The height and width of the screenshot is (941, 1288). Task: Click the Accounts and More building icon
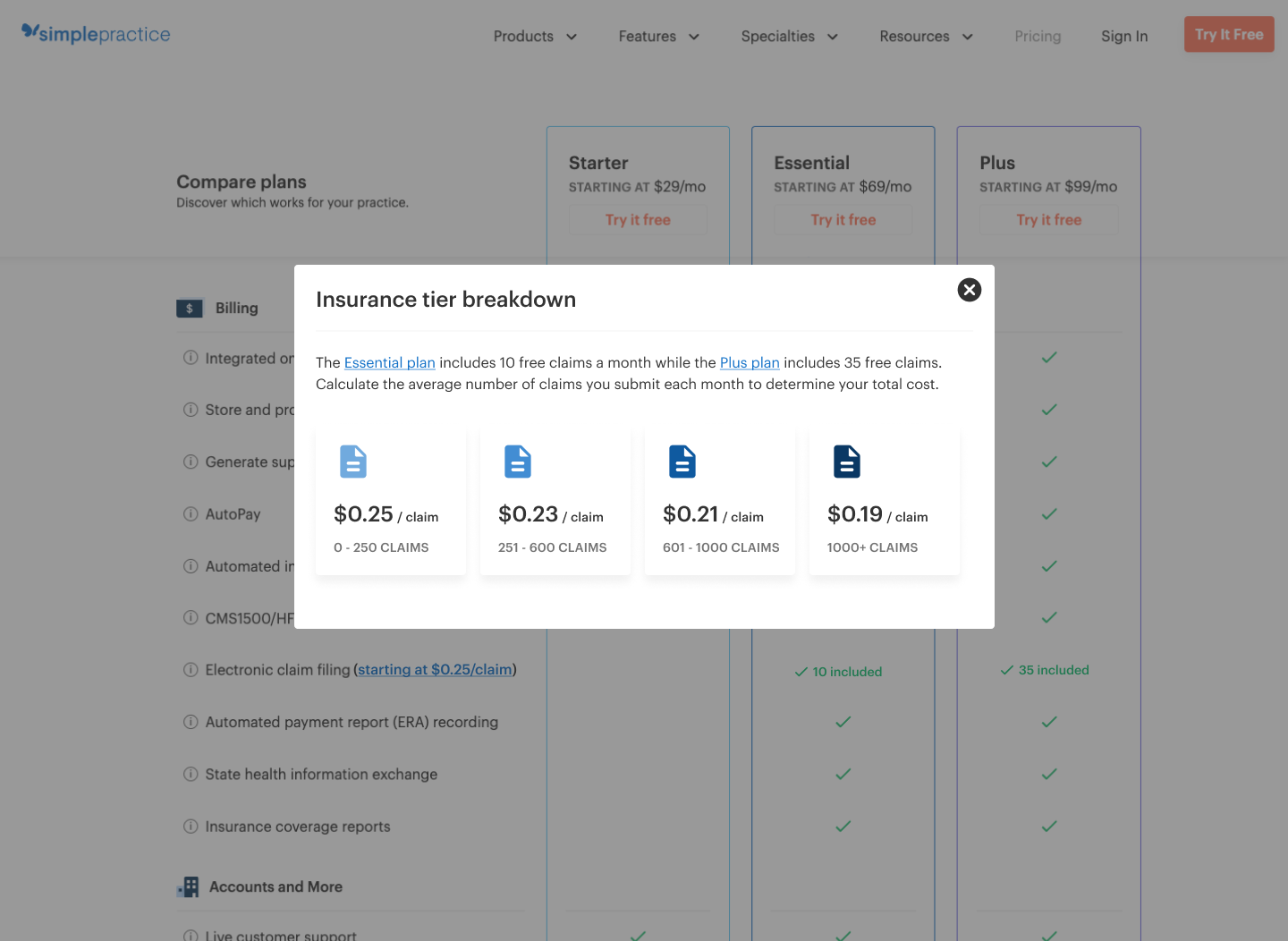point(188,886)
